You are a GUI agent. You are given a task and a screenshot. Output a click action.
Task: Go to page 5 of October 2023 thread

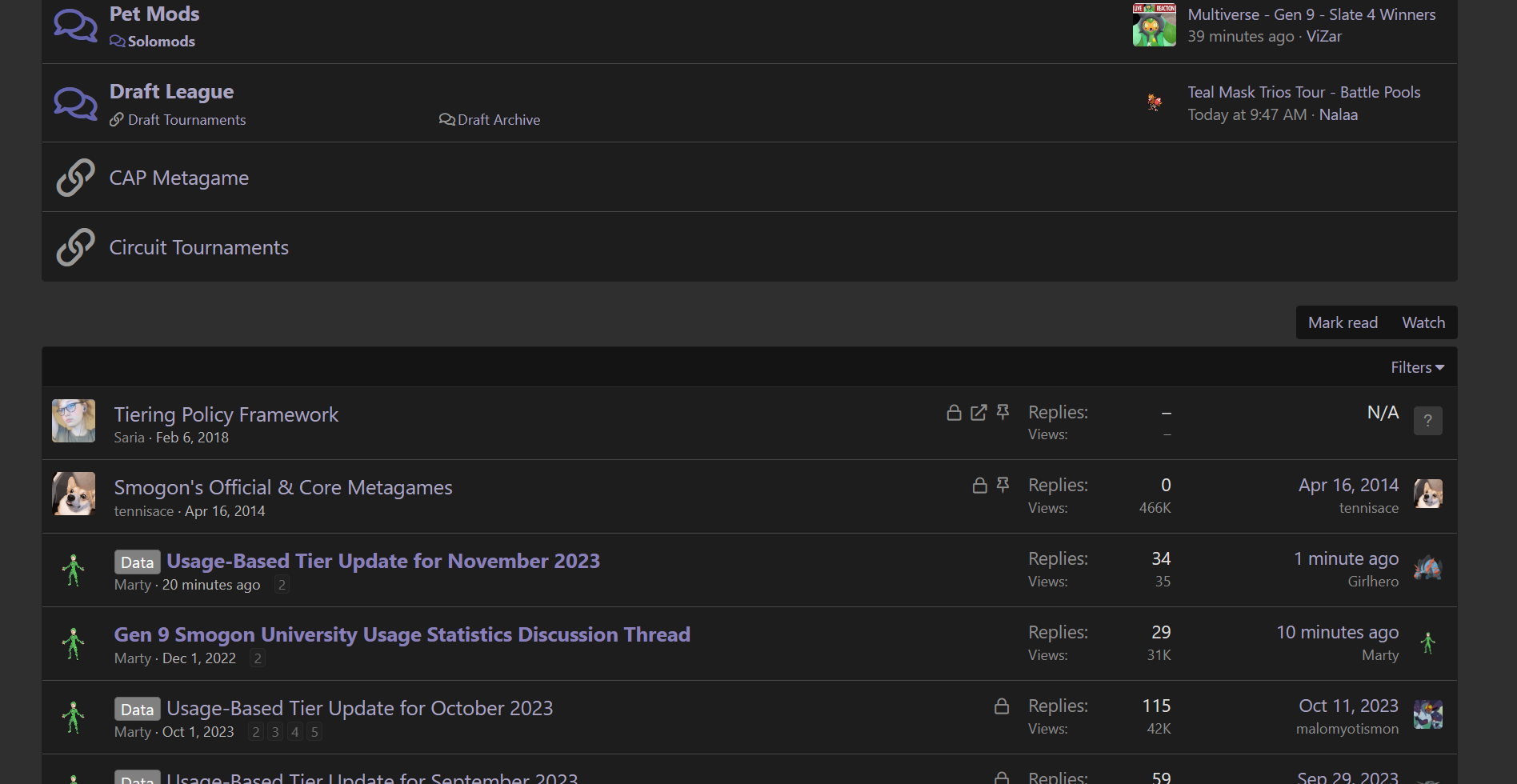point(314,732)
